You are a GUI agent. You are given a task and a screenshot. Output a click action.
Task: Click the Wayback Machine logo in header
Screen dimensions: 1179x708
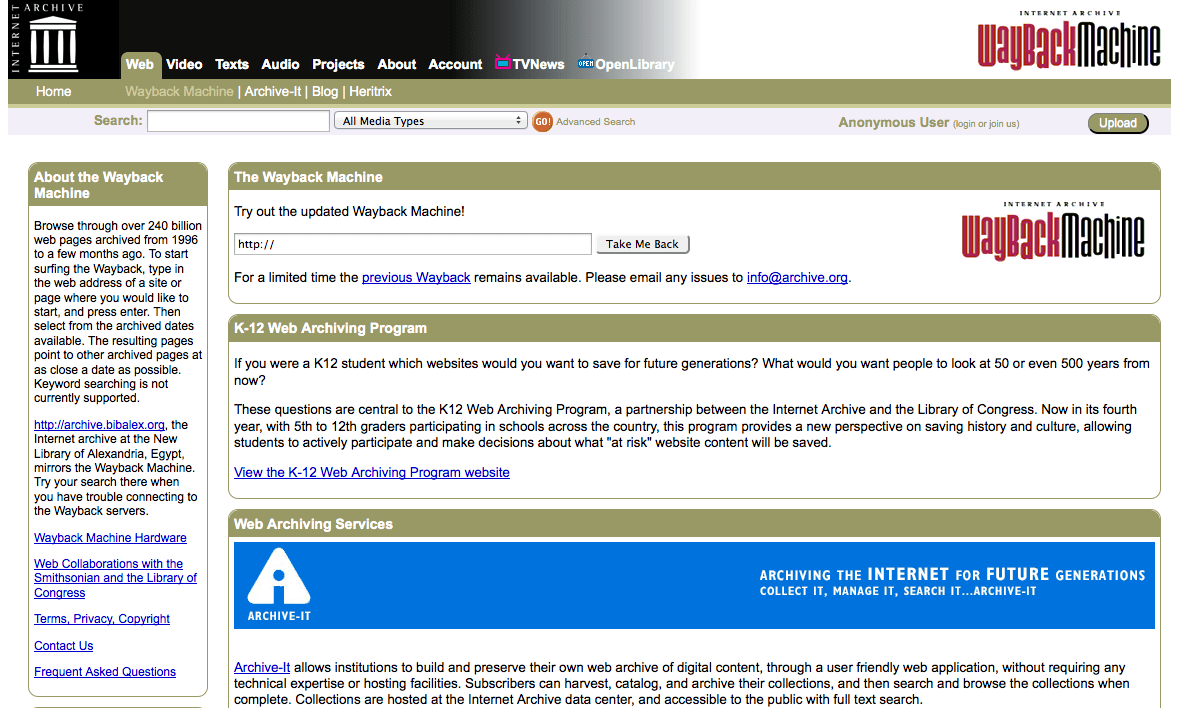click(x=1068, y=41)
